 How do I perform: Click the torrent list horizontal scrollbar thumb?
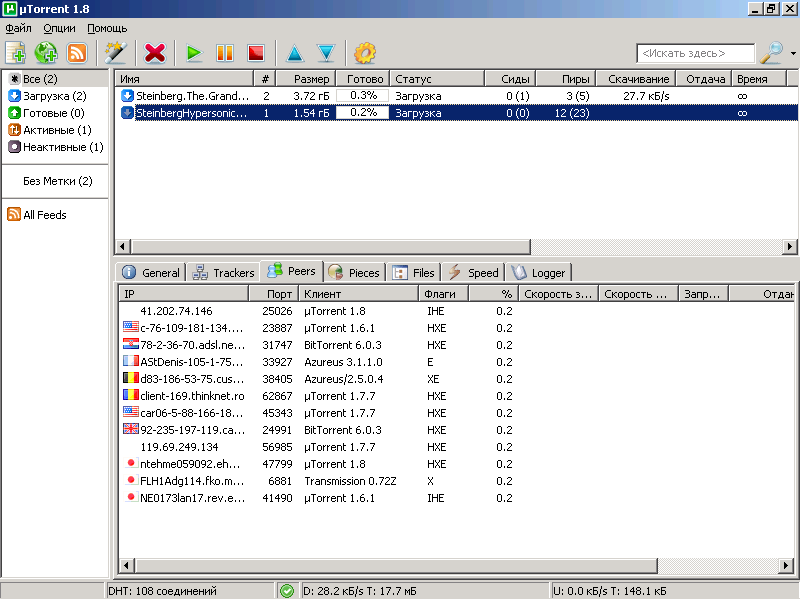tap(331, 247)
